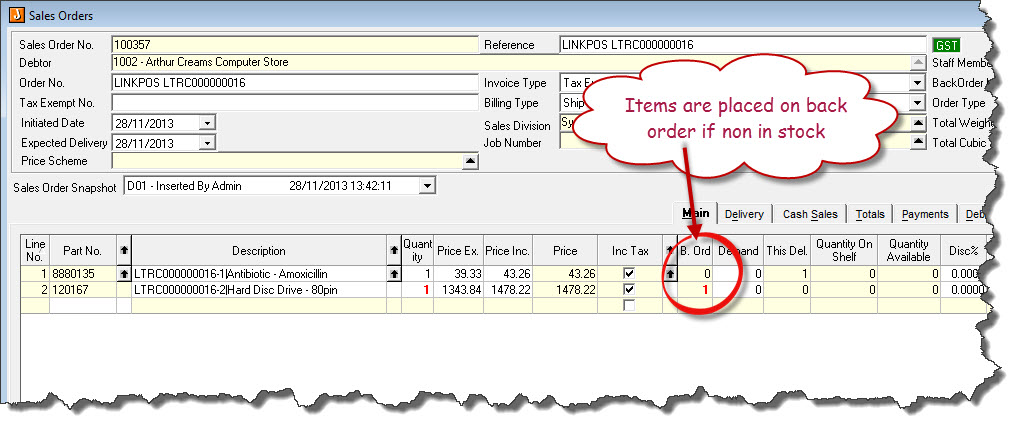The width and height of the screenshot is (1023, 433).
Task: Open the Job Number lookup arrow
Action: pyautogui.click(x=918, y=142)
